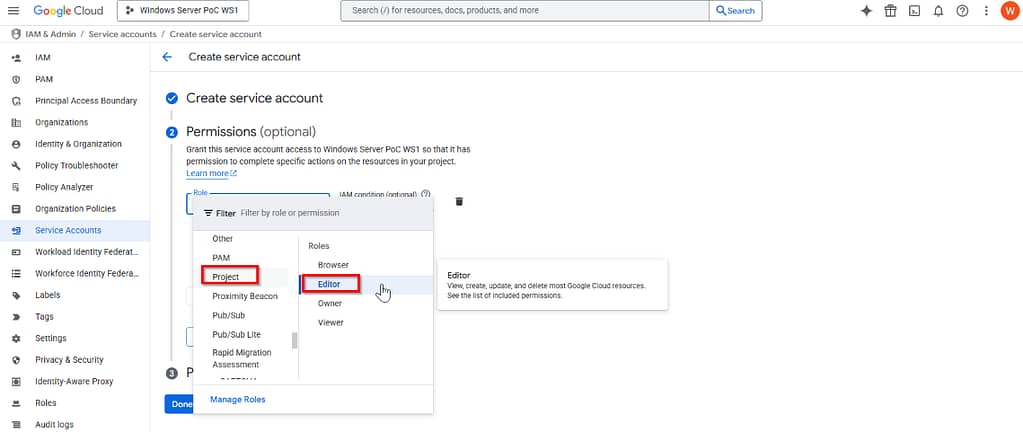1023x432 pixels.
Task: Click the Filter icon in role picker
Action: click(208, 213)
